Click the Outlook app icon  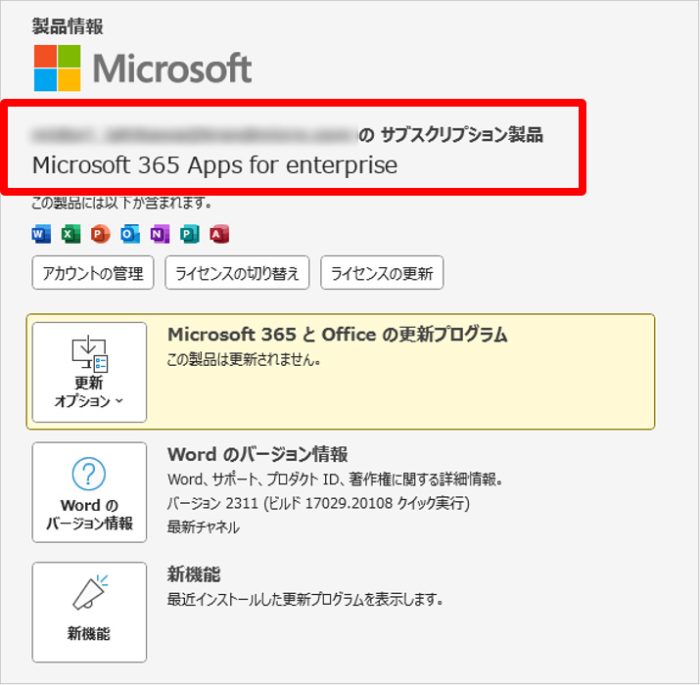pyautogui.click(x=129, y=234)
